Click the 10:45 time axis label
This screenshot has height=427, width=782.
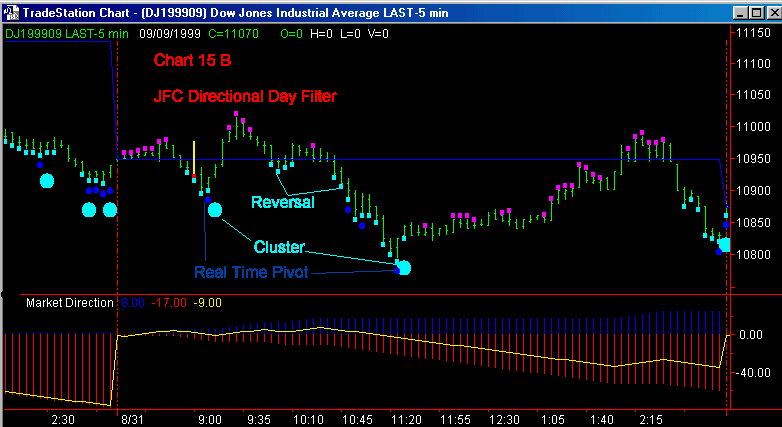point(356,420)
